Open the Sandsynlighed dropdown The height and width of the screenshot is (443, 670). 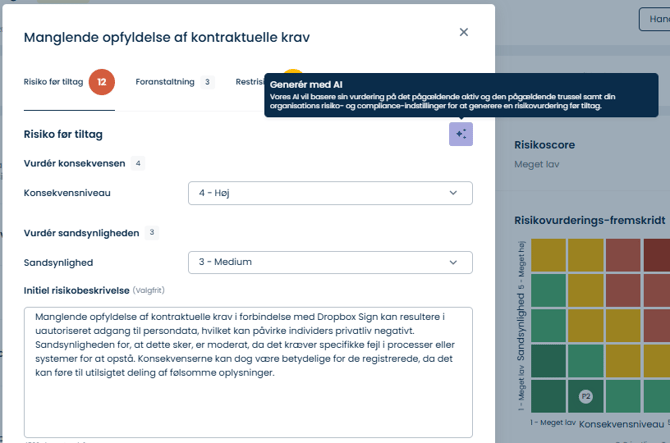tap(329, 262)
